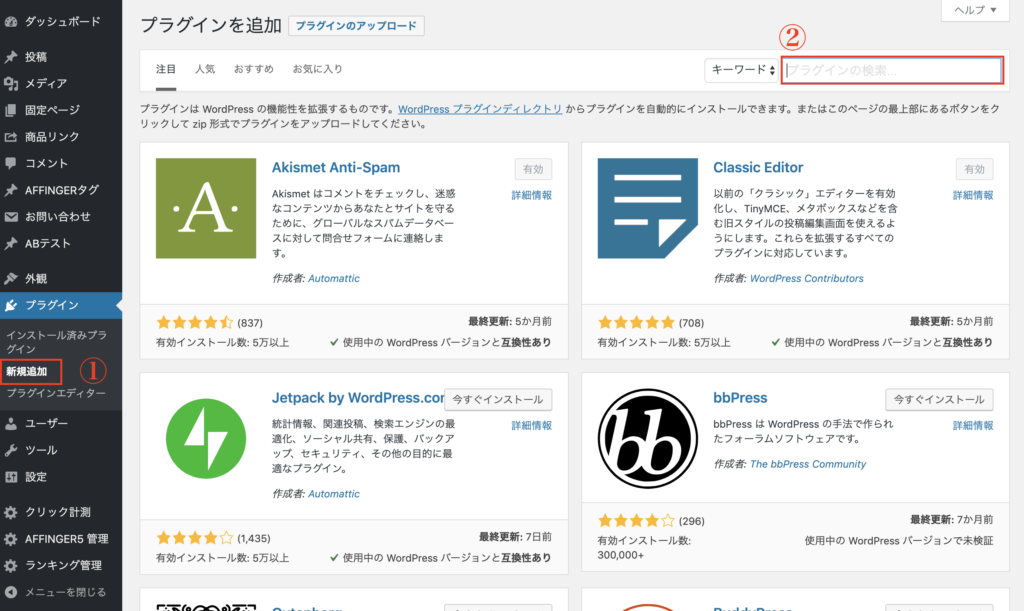Click the プラグインの検索 search field
Viewport: 1024px width, 611px height.
[892, 70]
